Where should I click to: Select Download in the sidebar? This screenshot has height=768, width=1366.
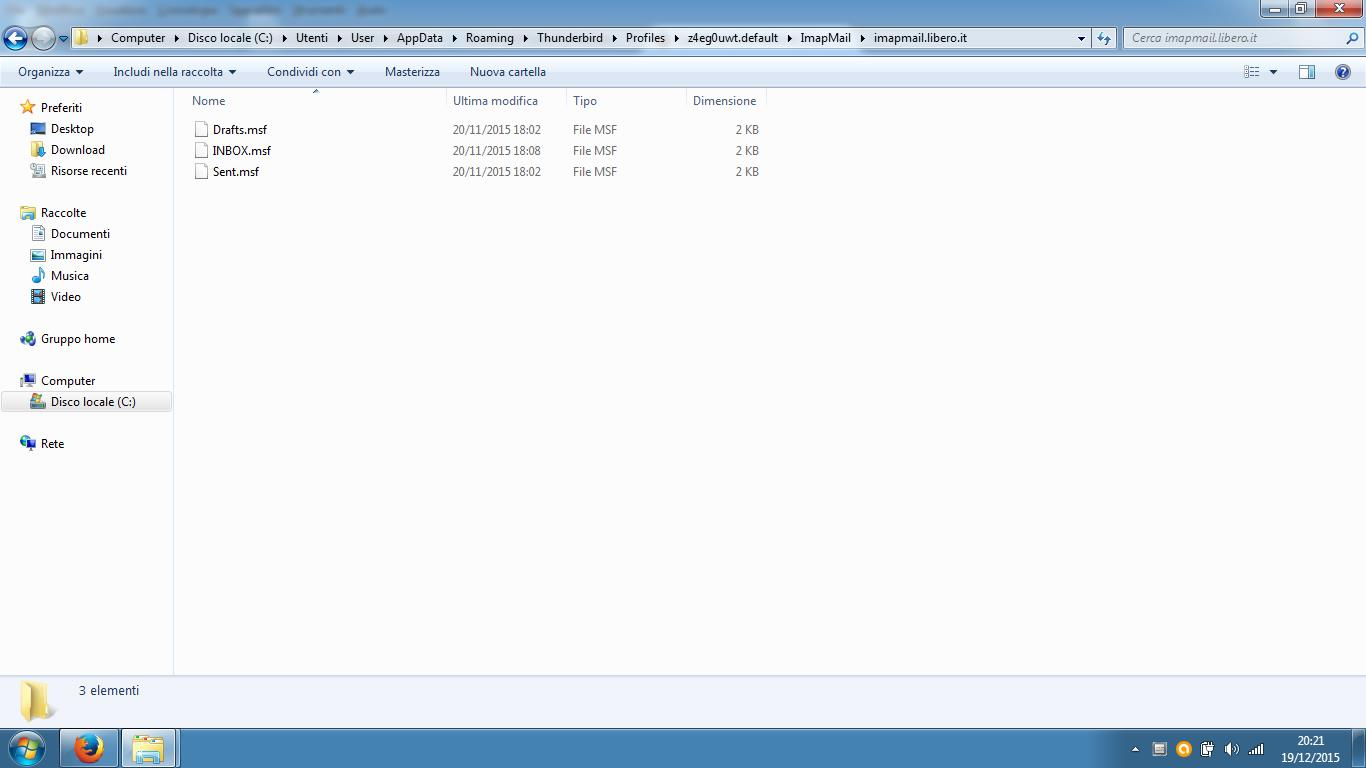78,150
